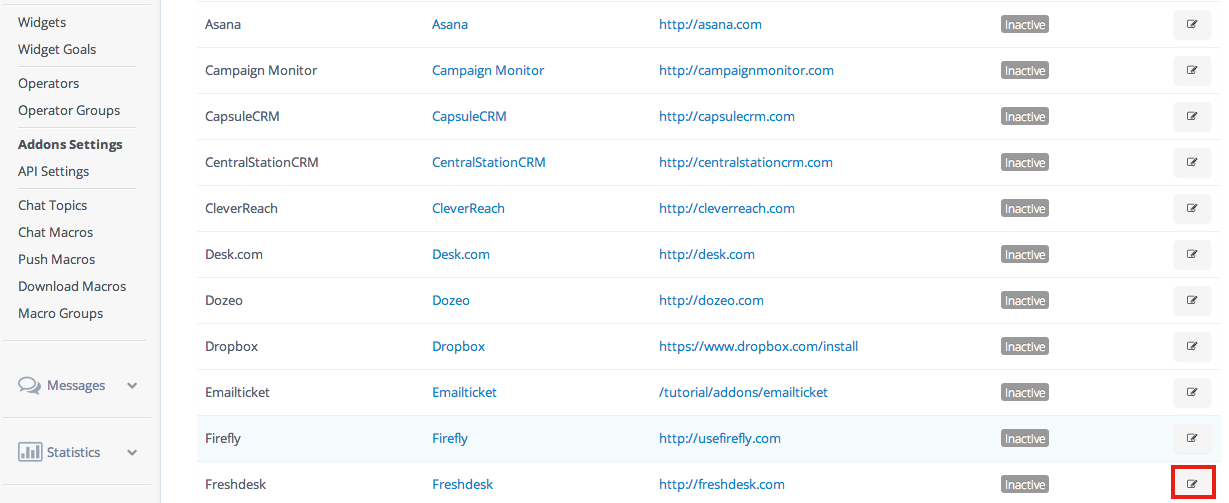Edit the Firefly addon using pencil icon

click(x=1192, y=438)
